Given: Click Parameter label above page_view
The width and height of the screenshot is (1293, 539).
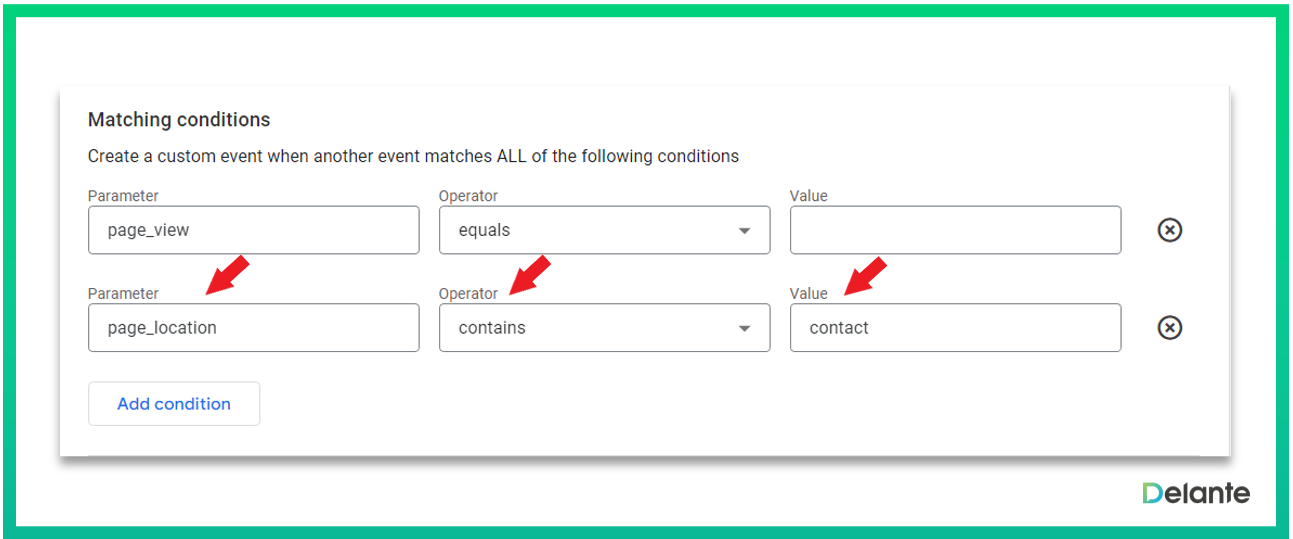Looking at the screenshot, I should [x=123, y=196].
